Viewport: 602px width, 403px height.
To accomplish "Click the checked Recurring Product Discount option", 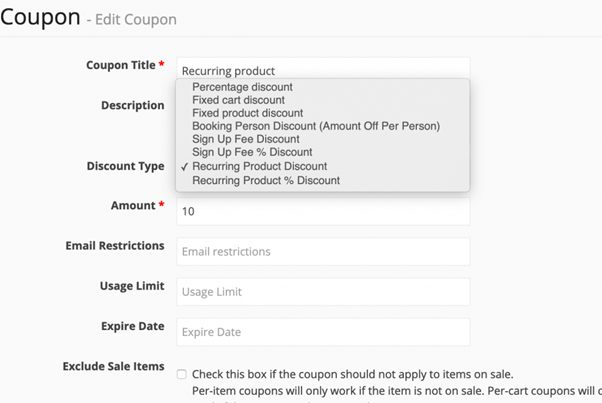I will pos(259,166).
